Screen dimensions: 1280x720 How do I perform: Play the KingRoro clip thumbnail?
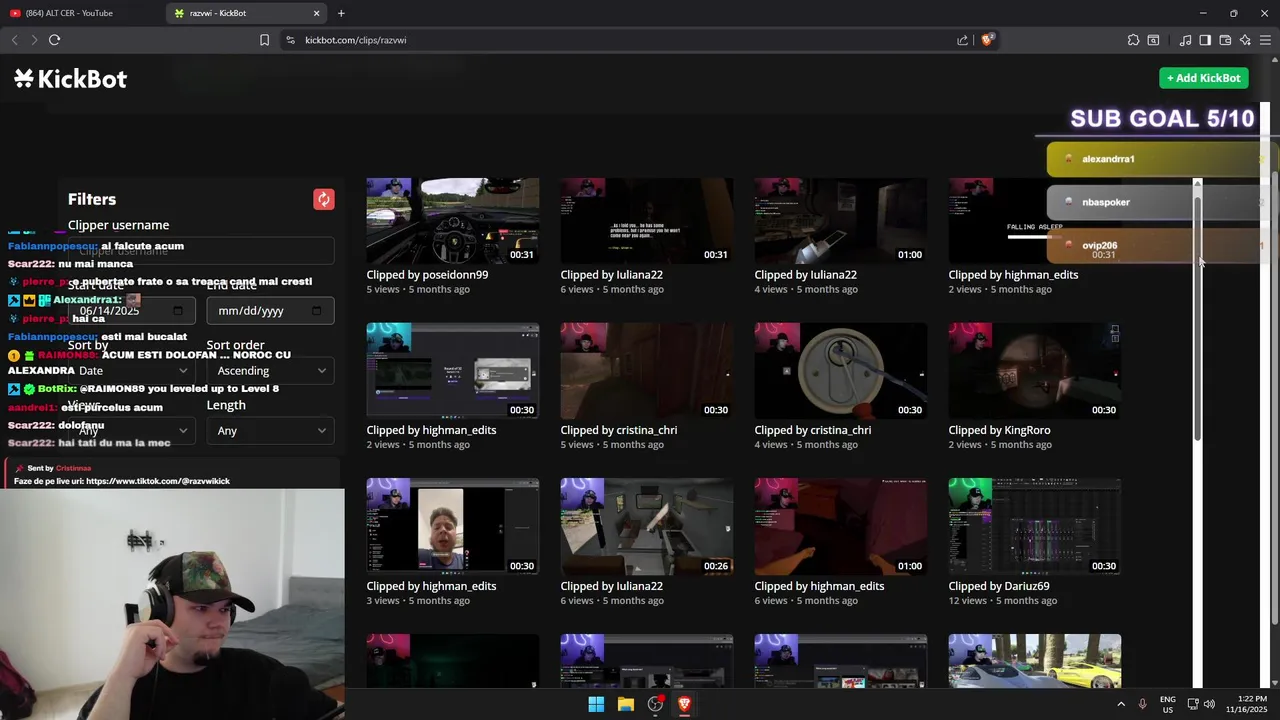tap(1034, 371)
